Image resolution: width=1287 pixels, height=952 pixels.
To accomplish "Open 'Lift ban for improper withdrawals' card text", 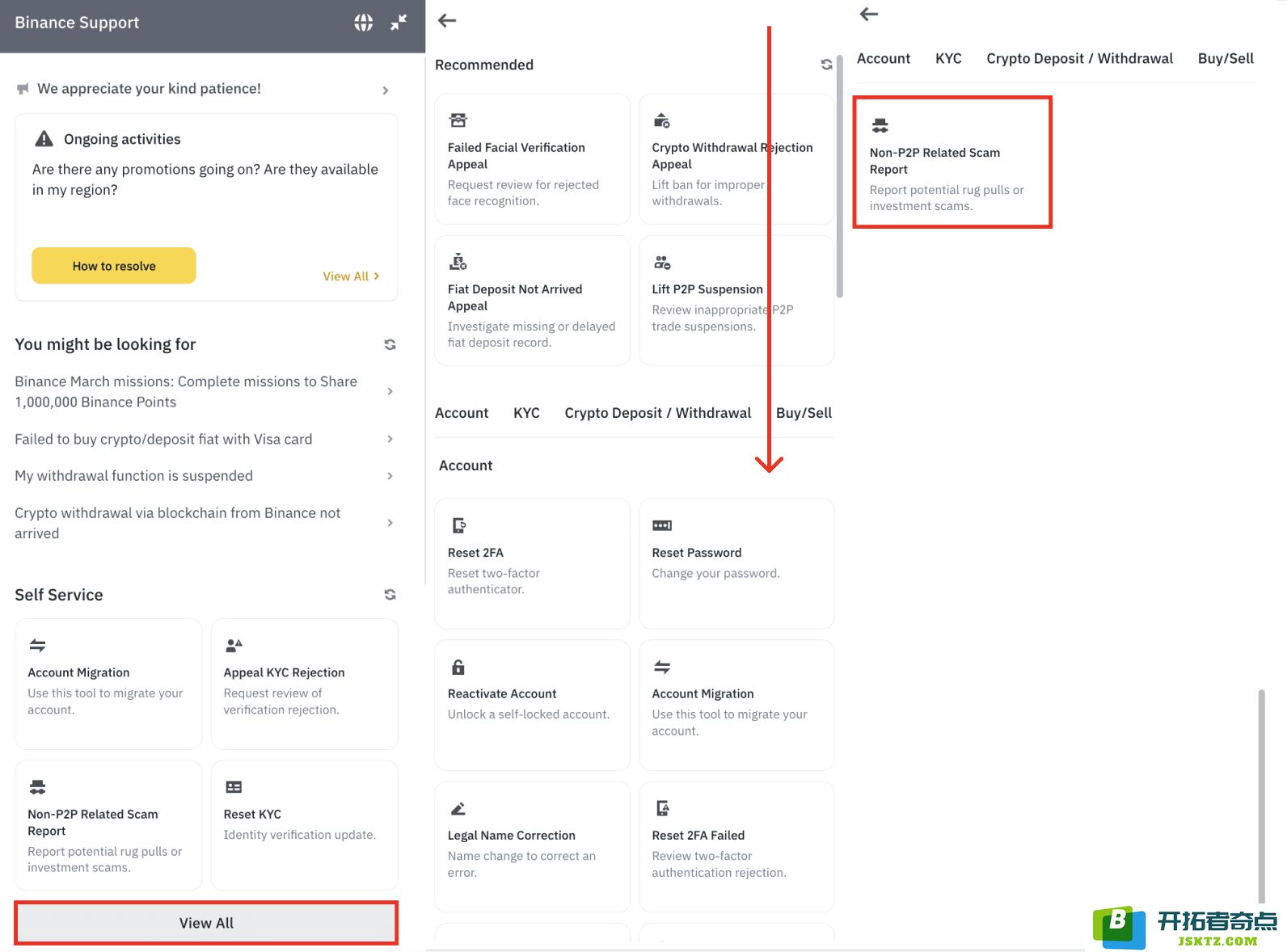I will (708, 193).
